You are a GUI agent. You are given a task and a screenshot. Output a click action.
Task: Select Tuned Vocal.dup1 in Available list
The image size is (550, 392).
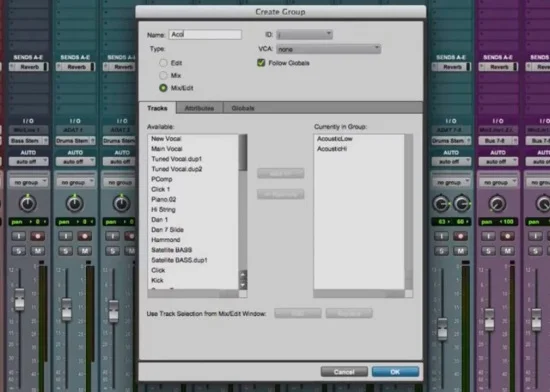click(x=176, y=159)
